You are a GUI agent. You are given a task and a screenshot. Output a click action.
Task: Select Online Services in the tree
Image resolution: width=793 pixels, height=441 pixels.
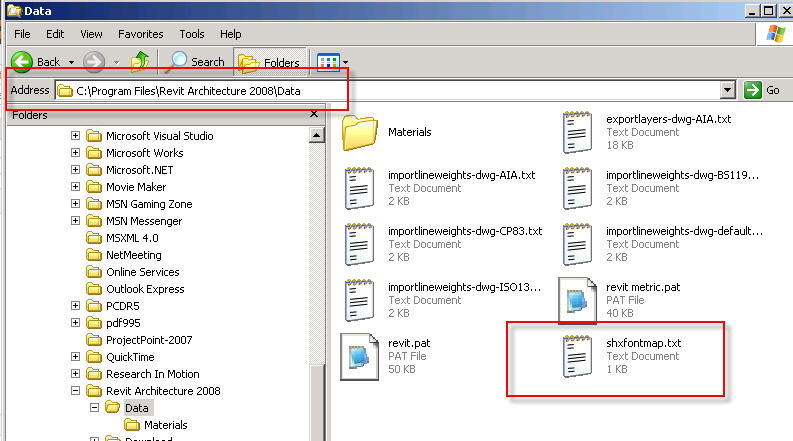coord(143,272)
